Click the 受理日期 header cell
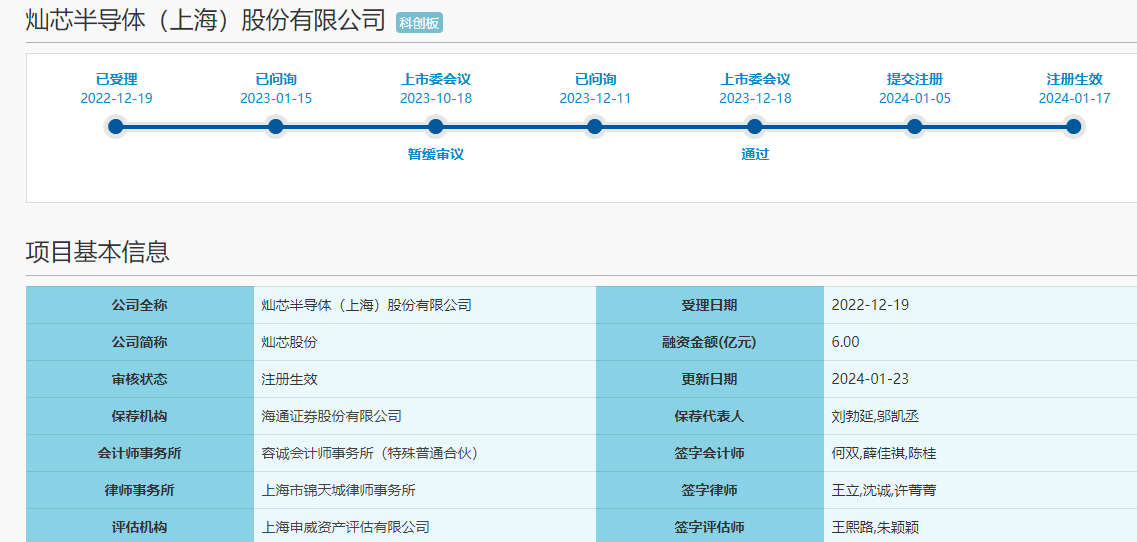 (x=710, y=305)
